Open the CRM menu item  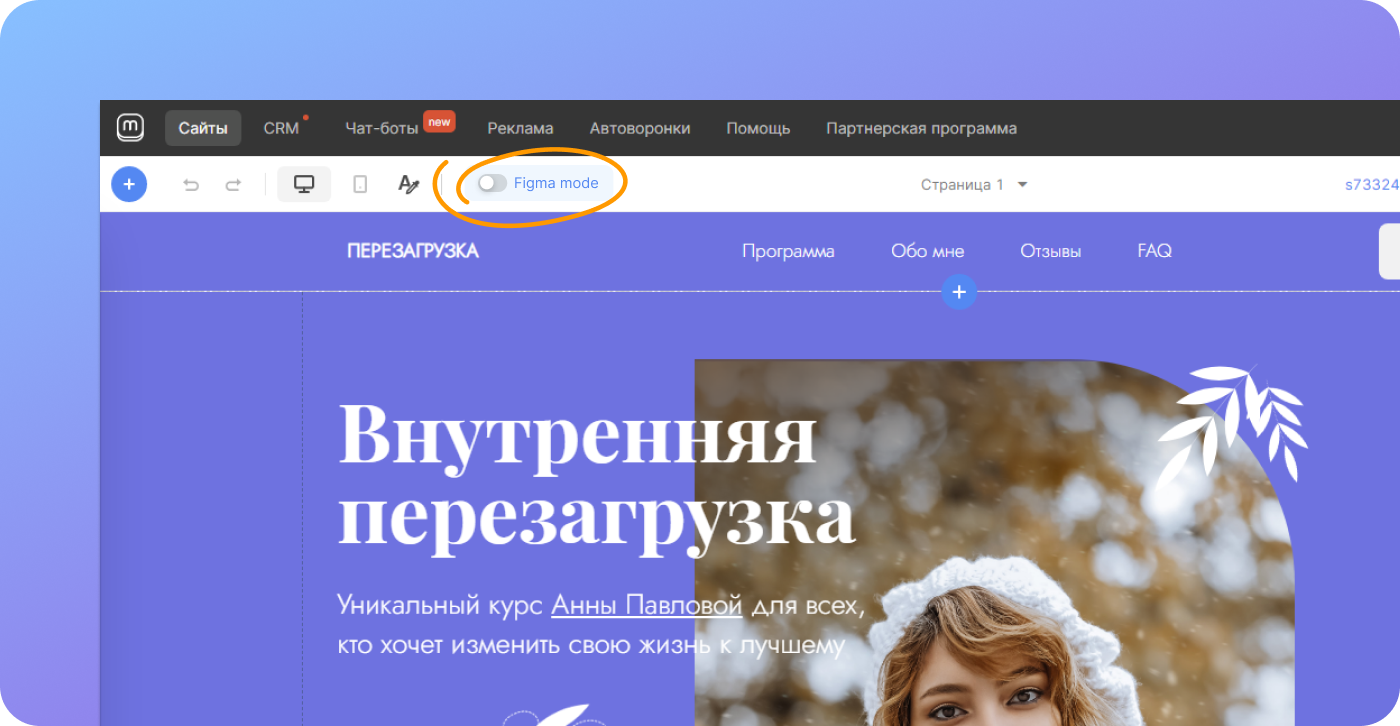pyautogui.click(x=282, y=128)
